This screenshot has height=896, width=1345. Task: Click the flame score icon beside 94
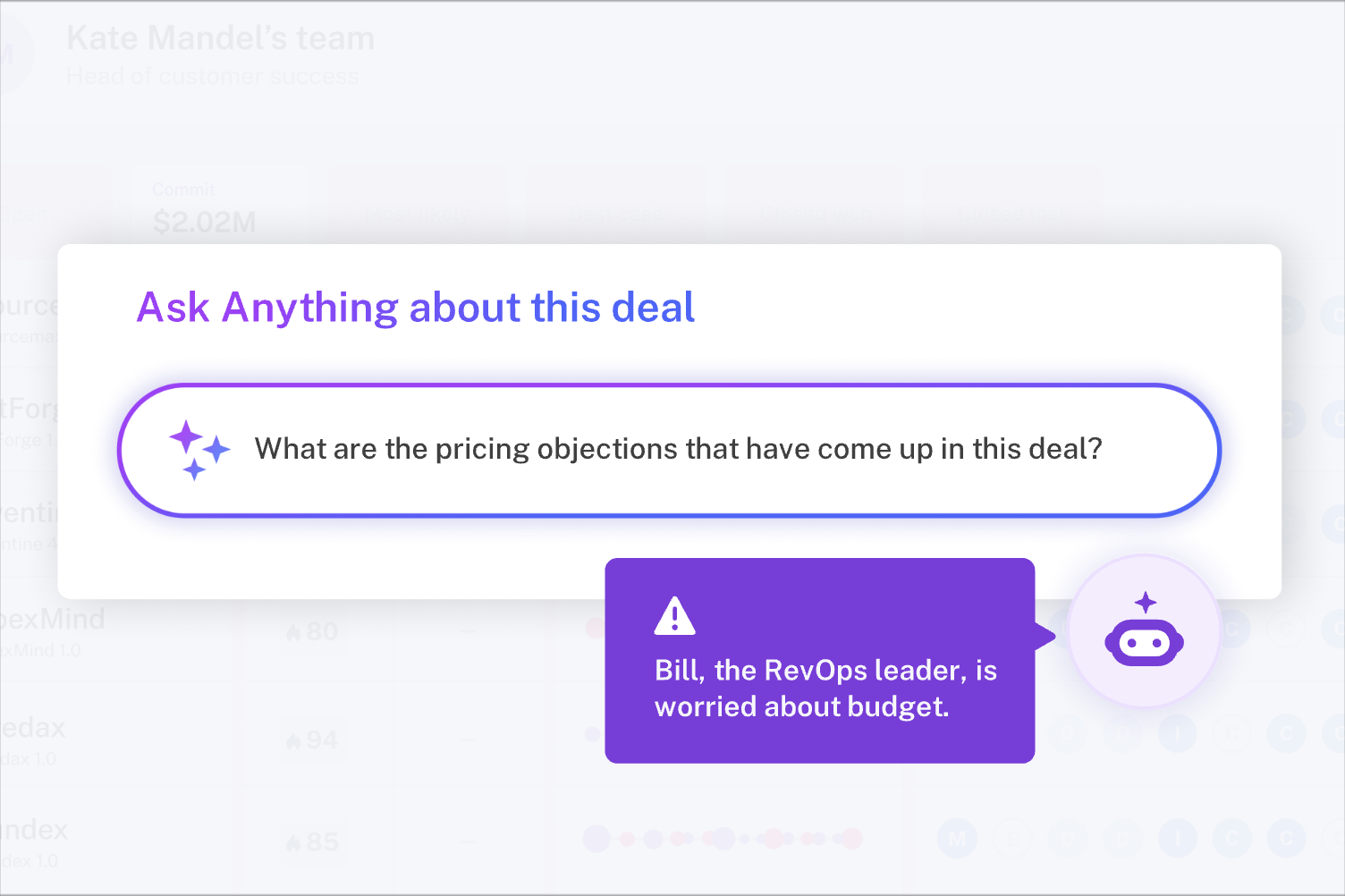[293, 741]
